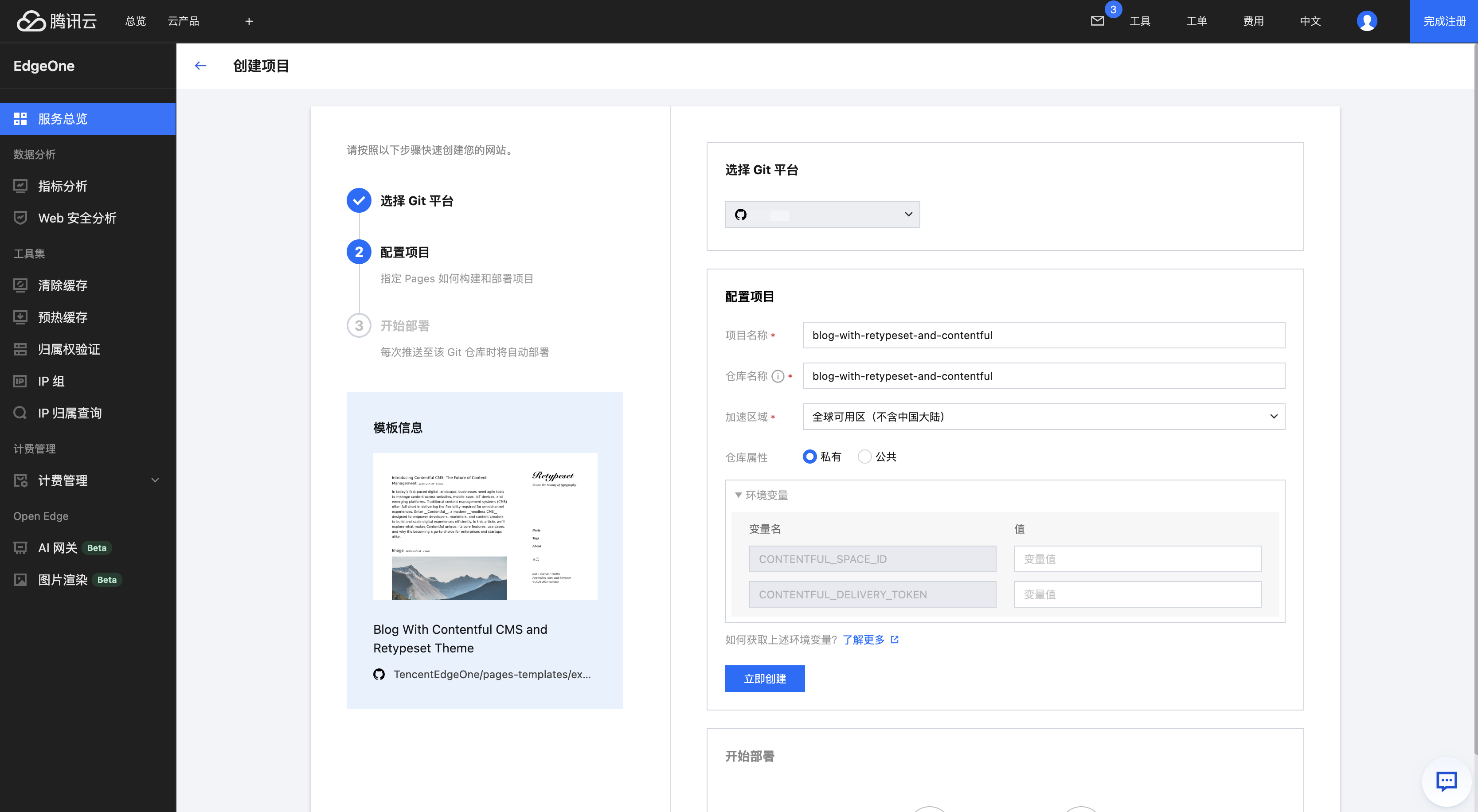Screen dimensions: 1478x812
Task: Open 云产品 in the top menu
Action: [x=183, y=21]
